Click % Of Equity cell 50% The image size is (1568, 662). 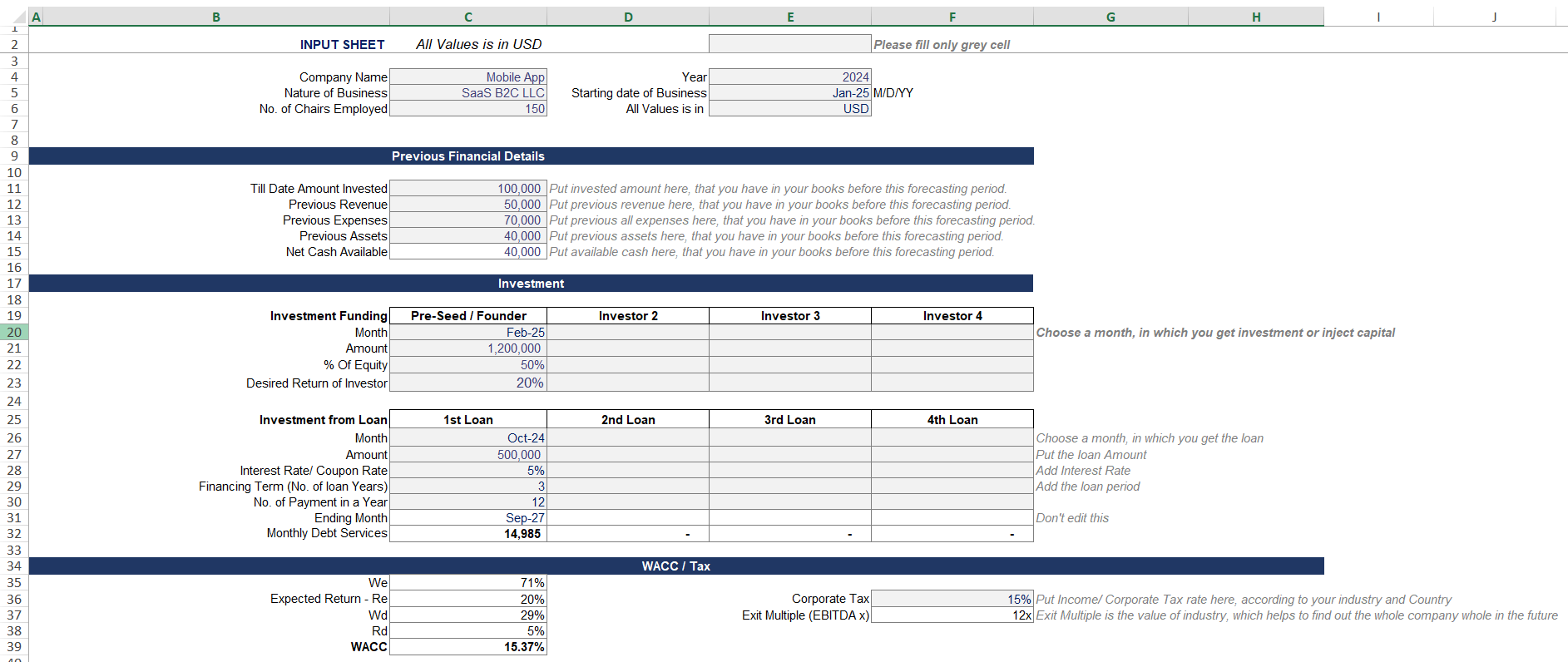[x=468, y=365]
